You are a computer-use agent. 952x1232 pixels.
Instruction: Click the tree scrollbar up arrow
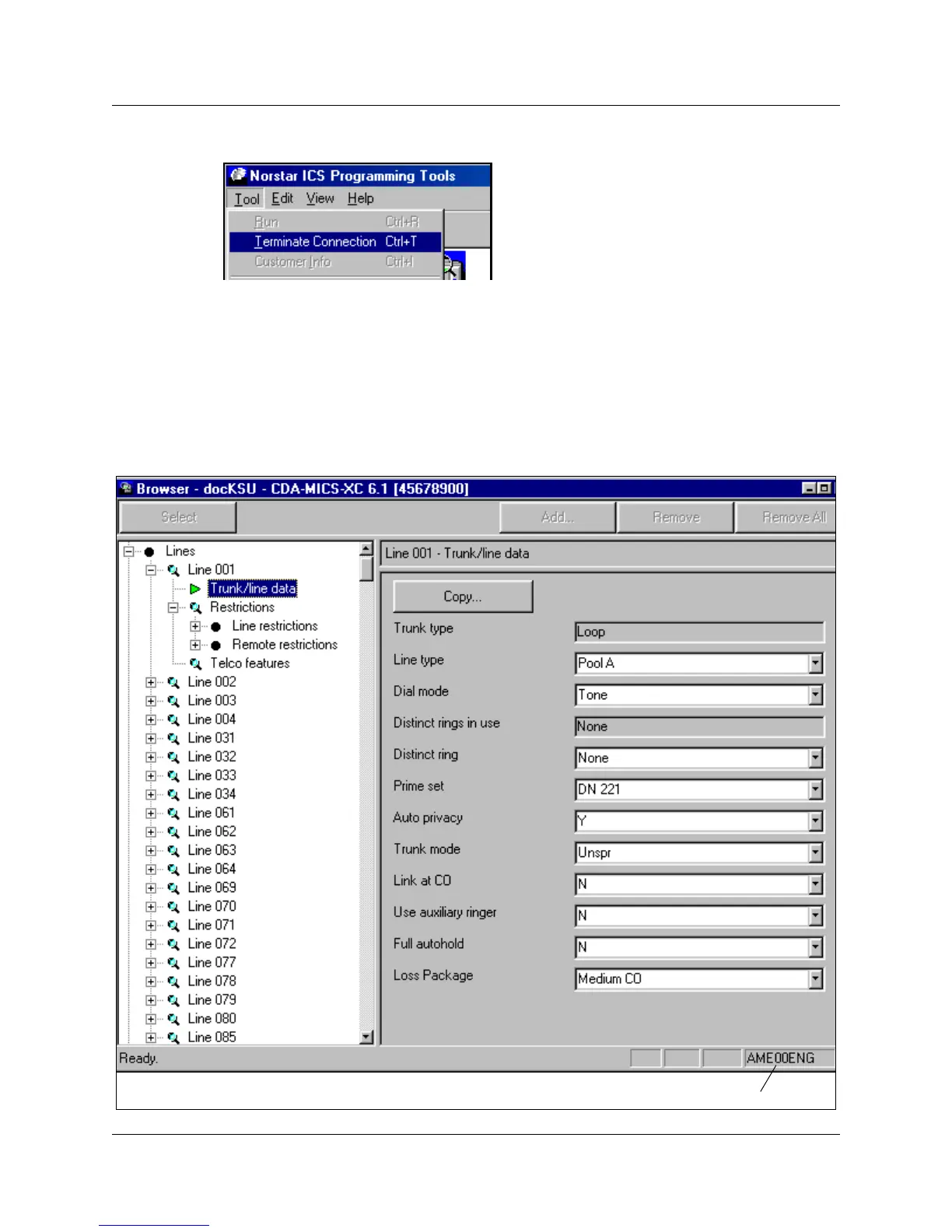tap(366, 550)
